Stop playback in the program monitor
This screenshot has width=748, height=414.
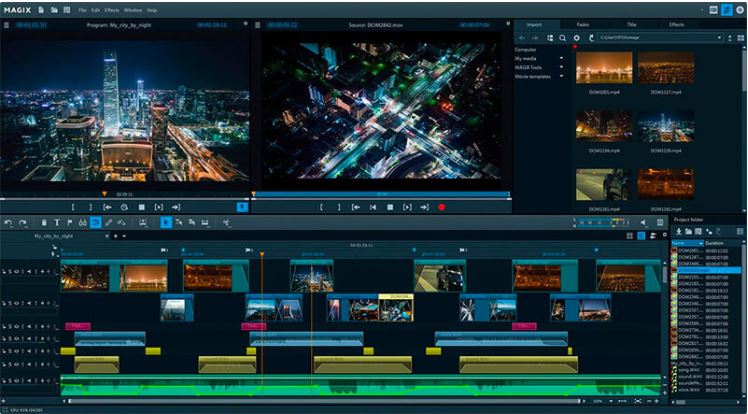[x=141, y=207]
